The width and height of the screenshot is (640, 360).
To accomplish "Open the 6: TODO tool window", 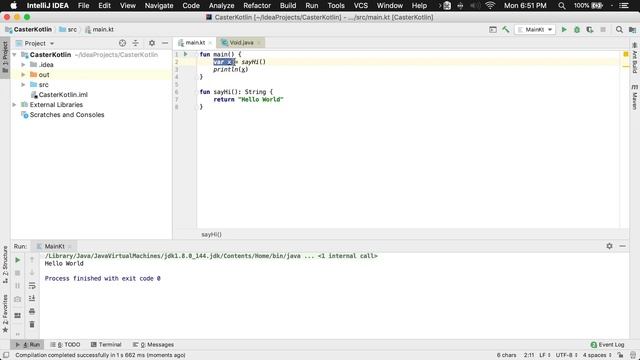I will click(x=65, y=344).
